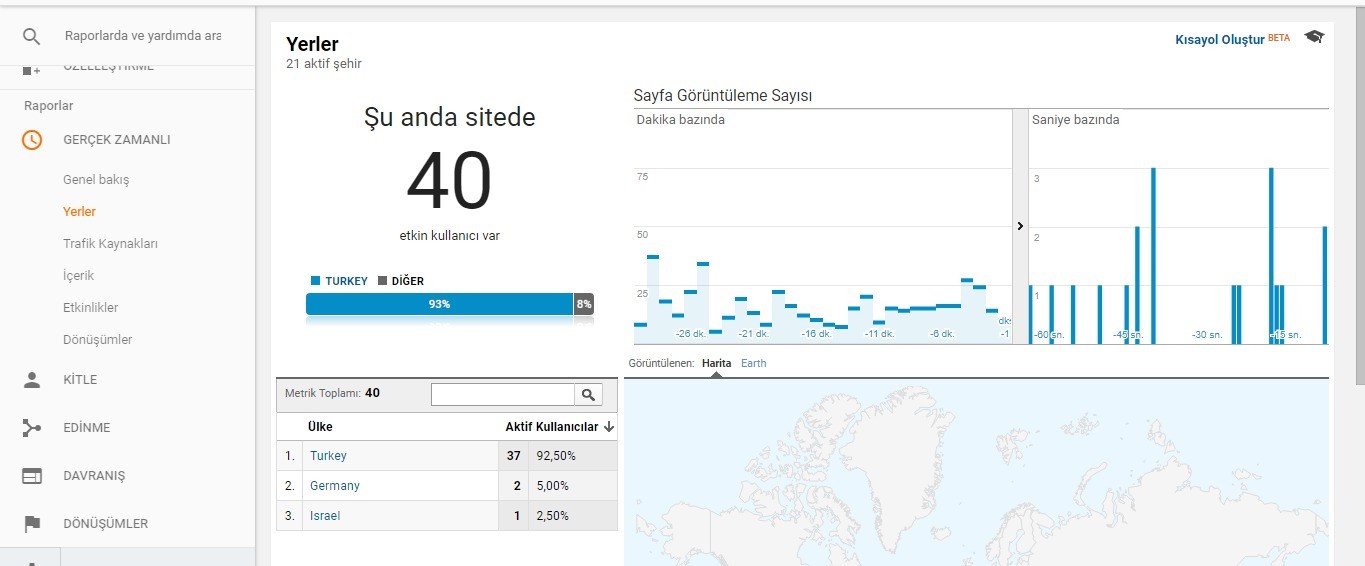Click the Turkey 93% bar segment

[x=439, y=304]
